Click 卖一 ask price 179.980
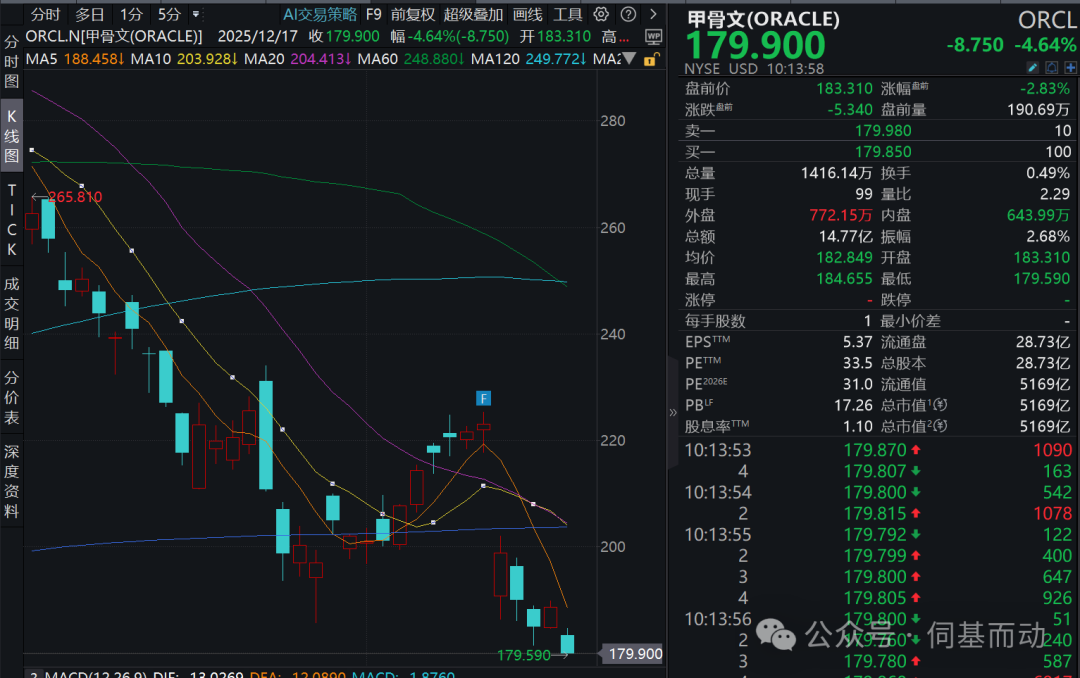This screenshot has height=678, width=1080. [x=883, y=131]
